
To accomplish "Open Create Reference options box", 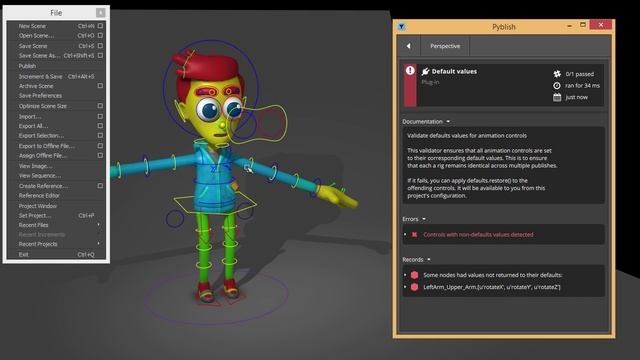I will pos(100,186).
